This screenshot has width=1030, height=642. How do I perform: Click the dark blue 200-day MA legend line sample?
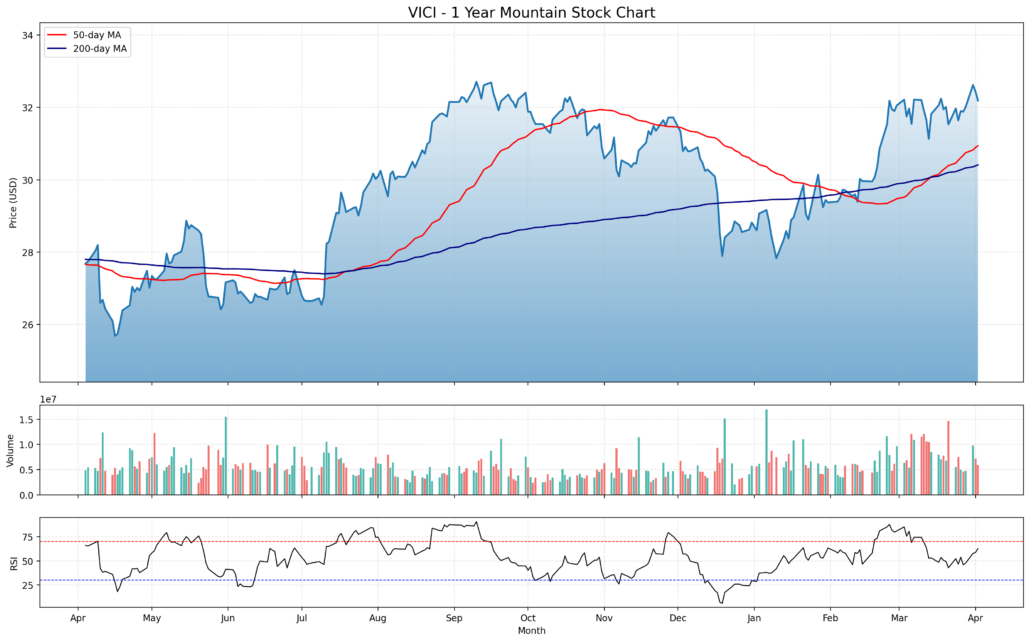pyautogui.click(x=57, y=49)
